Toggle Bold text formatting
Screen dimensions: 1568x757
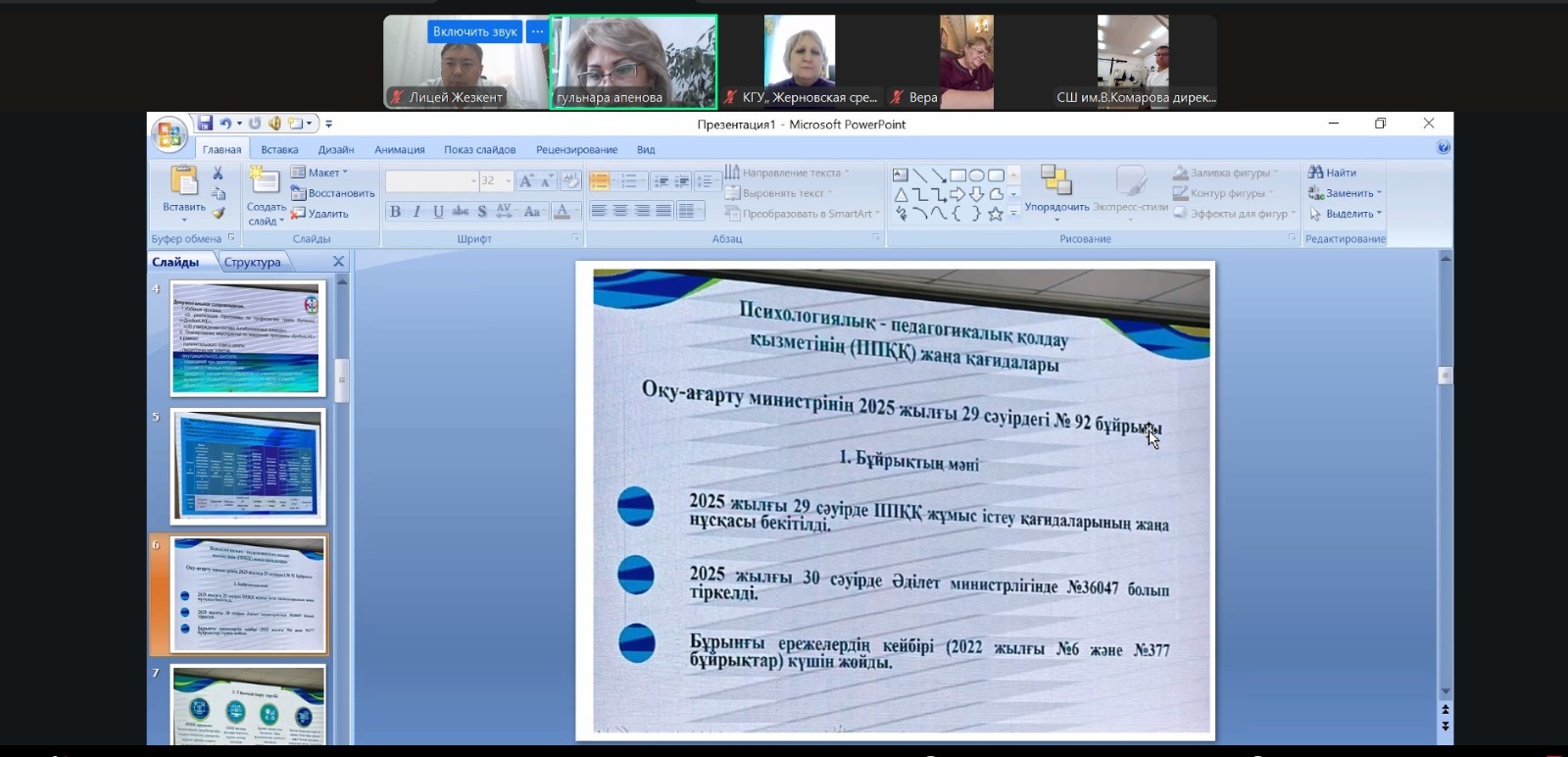[395, 211]
